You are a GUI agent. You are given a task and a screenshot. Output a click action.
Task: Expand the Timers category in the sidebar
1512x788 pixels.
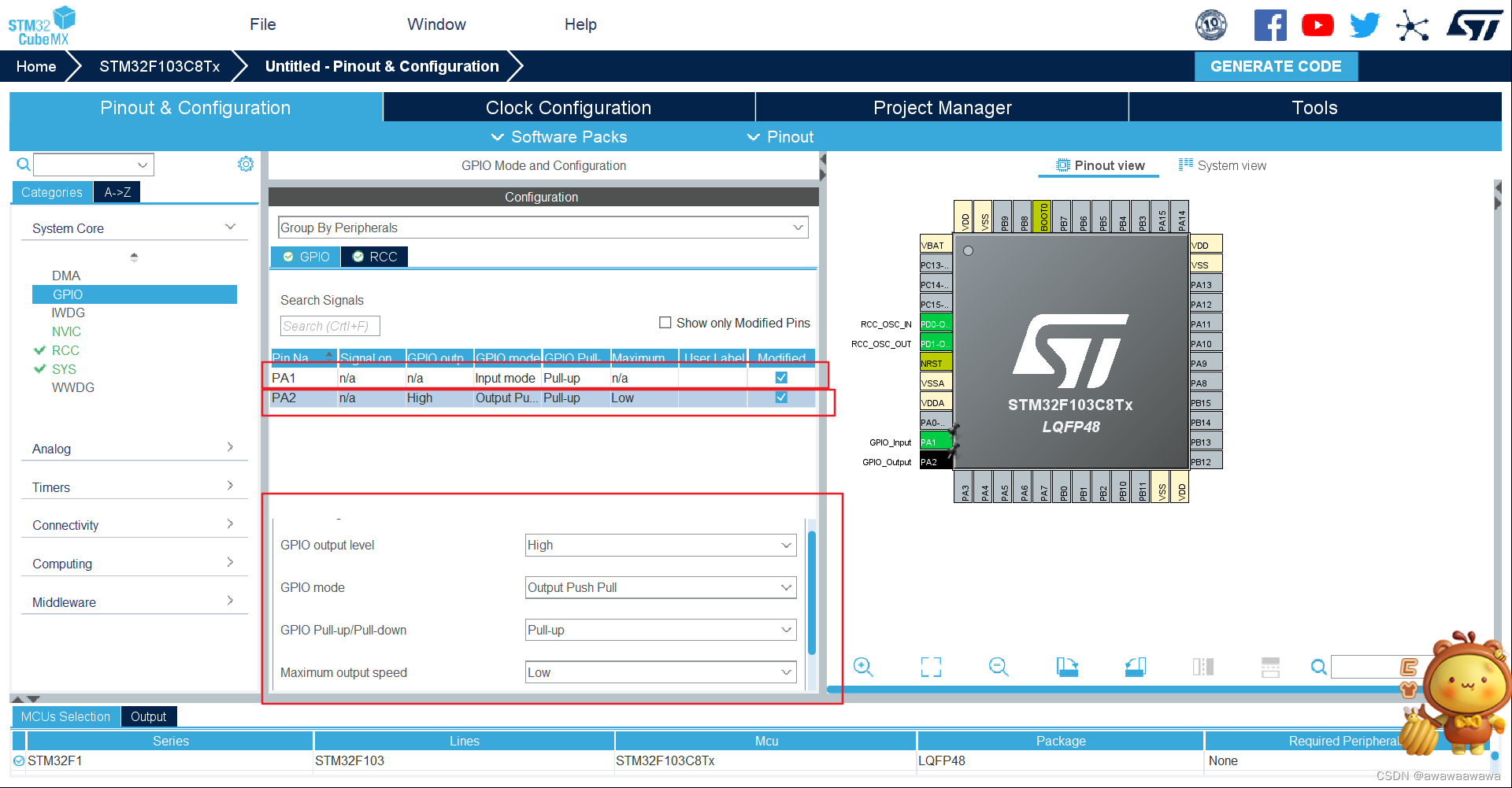click(x=230, y=485)
